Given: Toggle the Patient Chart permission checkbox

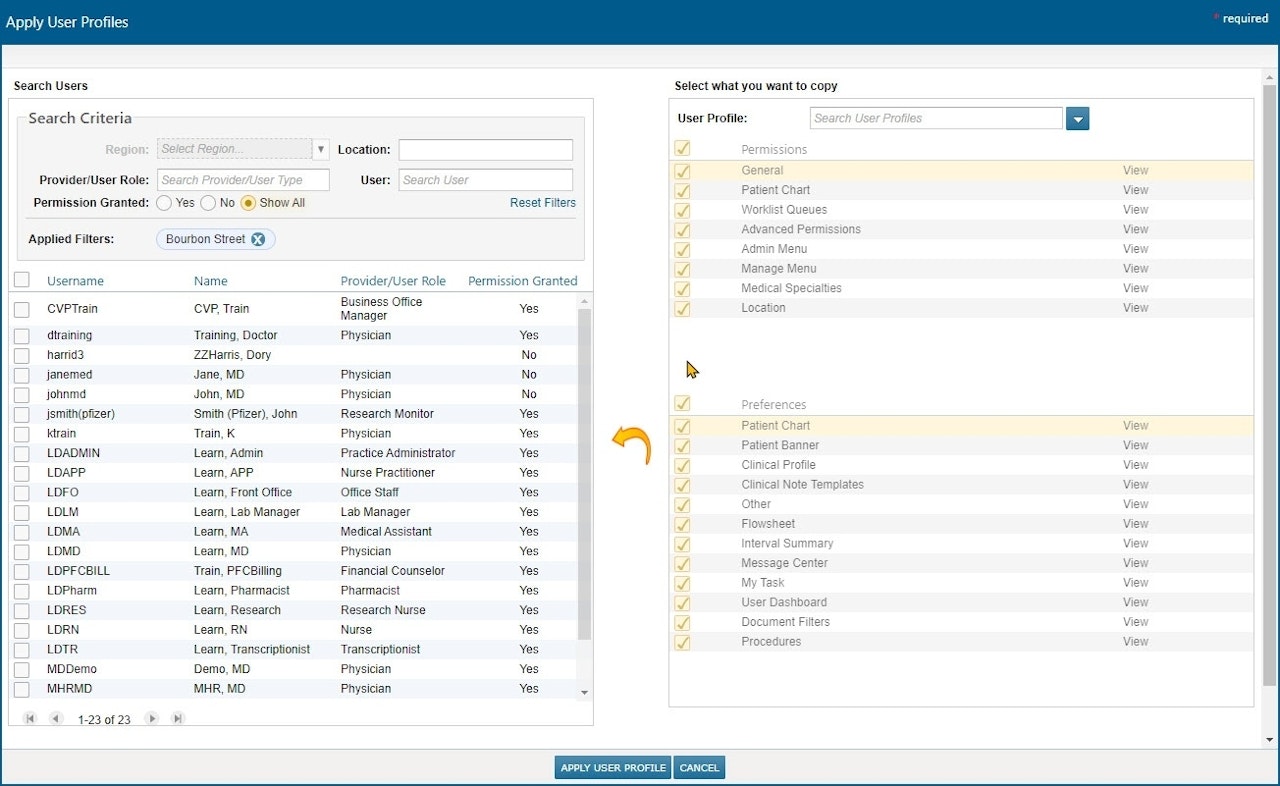Looking at the screenshot, I should point(682,191).
